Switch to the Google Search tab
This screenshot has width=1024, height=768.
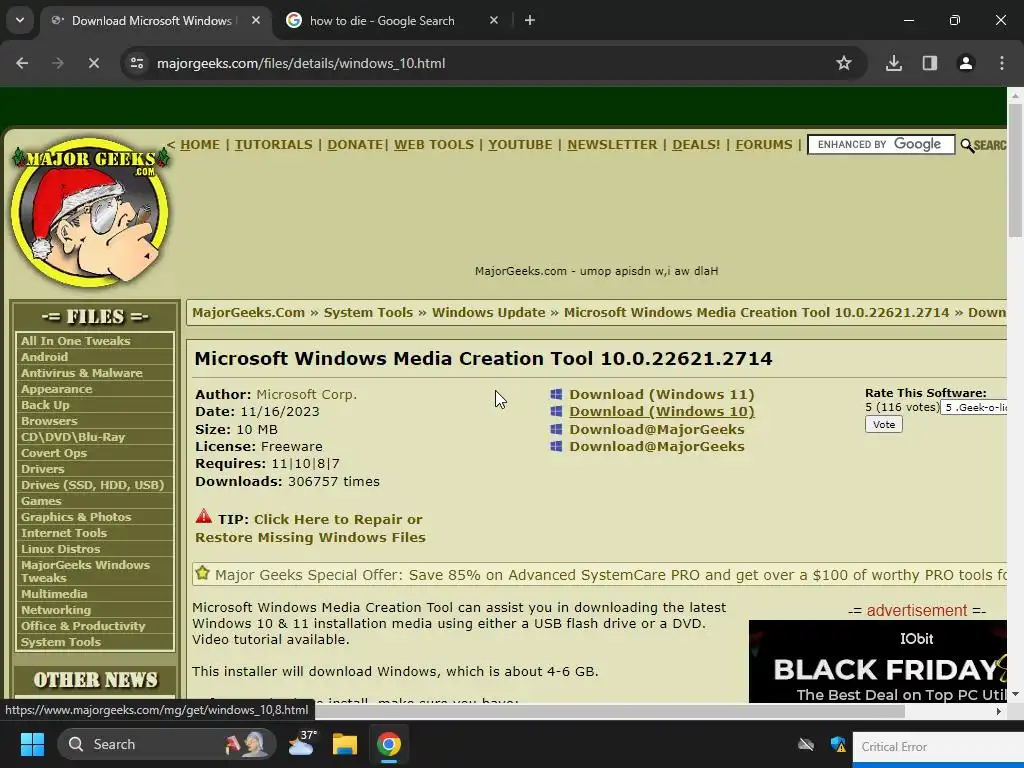[x=381, y=21]
